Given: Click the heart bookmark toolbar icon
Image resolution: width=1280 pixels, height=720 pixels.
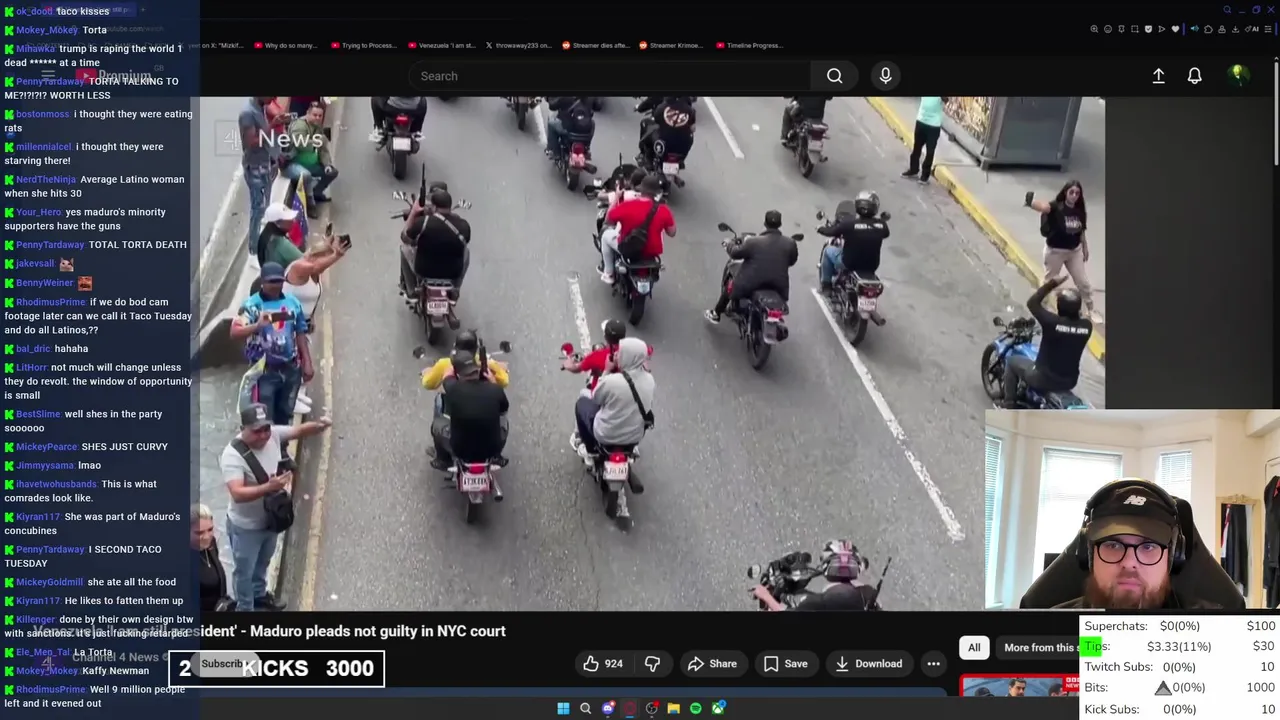Looking at the screenshot, I should 1175,29.
